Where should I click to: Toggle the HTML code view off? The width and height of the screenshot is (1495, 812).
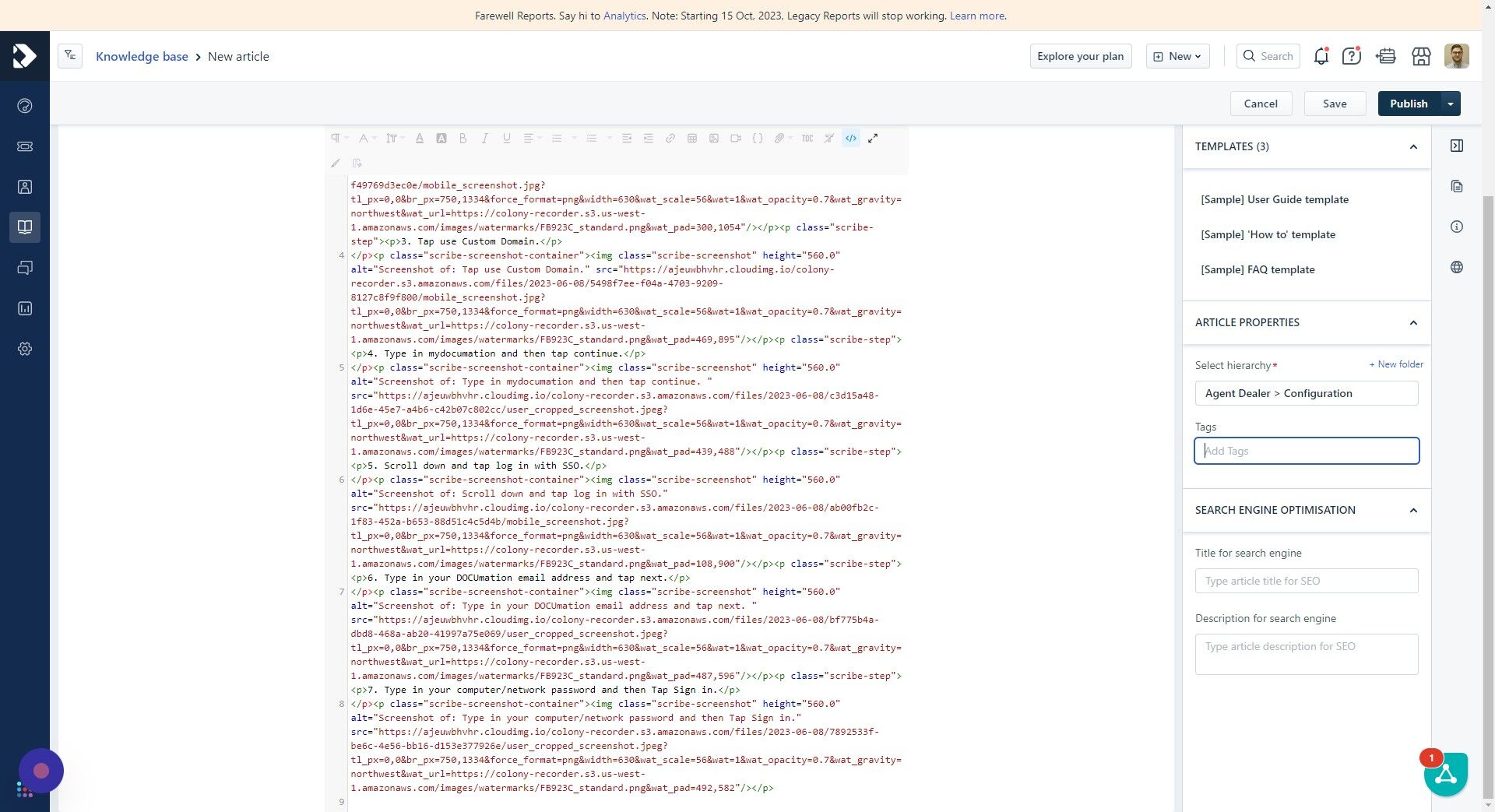tap(851, 138)
